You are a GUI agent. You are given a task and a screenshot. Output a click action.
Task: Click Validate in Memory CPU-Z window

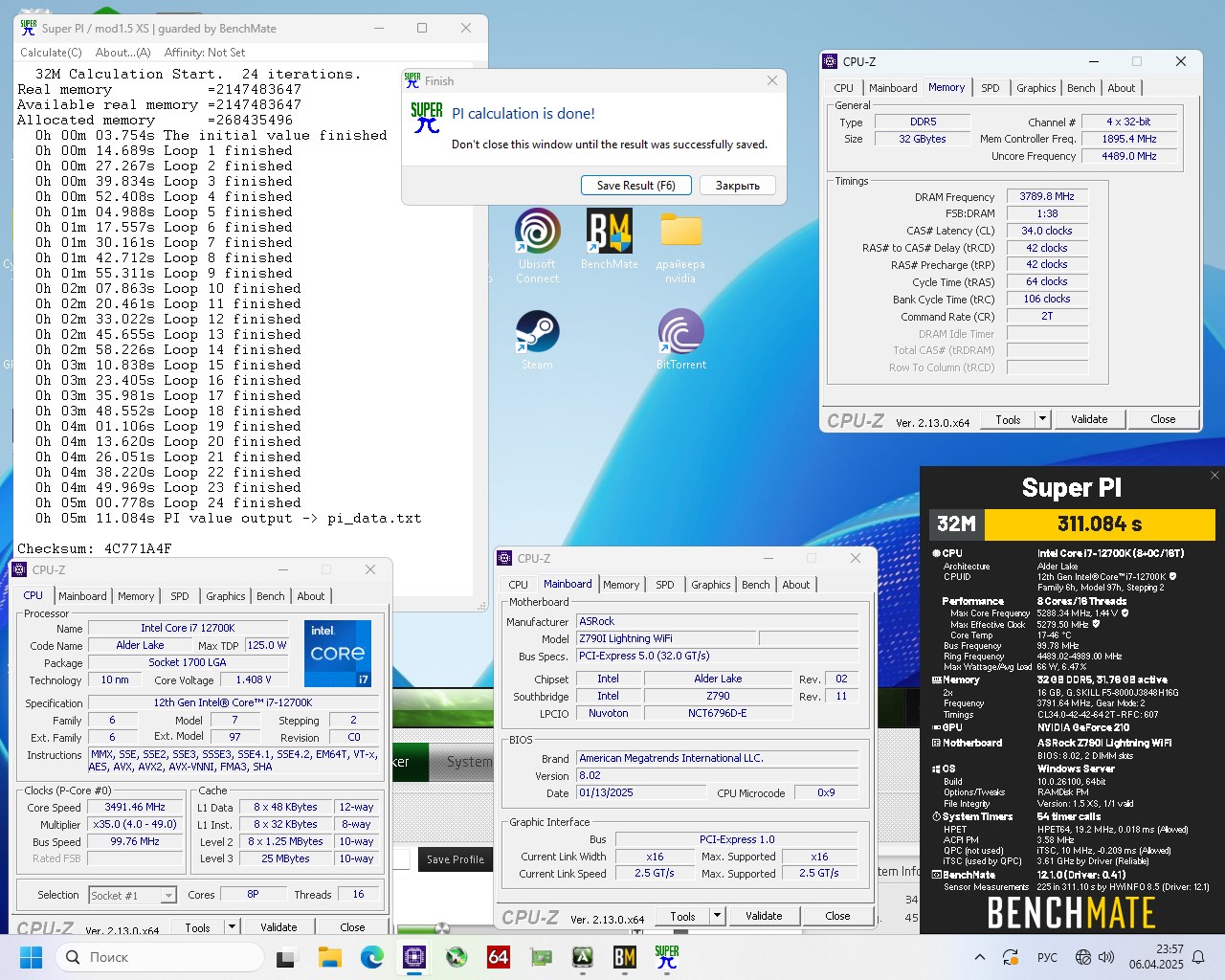[x=1089, y=419]
